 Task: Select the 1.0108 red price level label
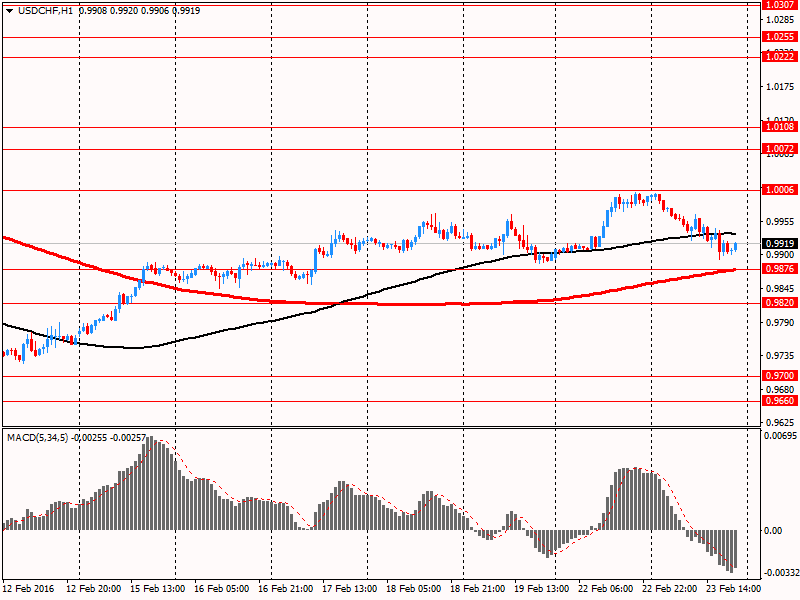click(780, 127)
